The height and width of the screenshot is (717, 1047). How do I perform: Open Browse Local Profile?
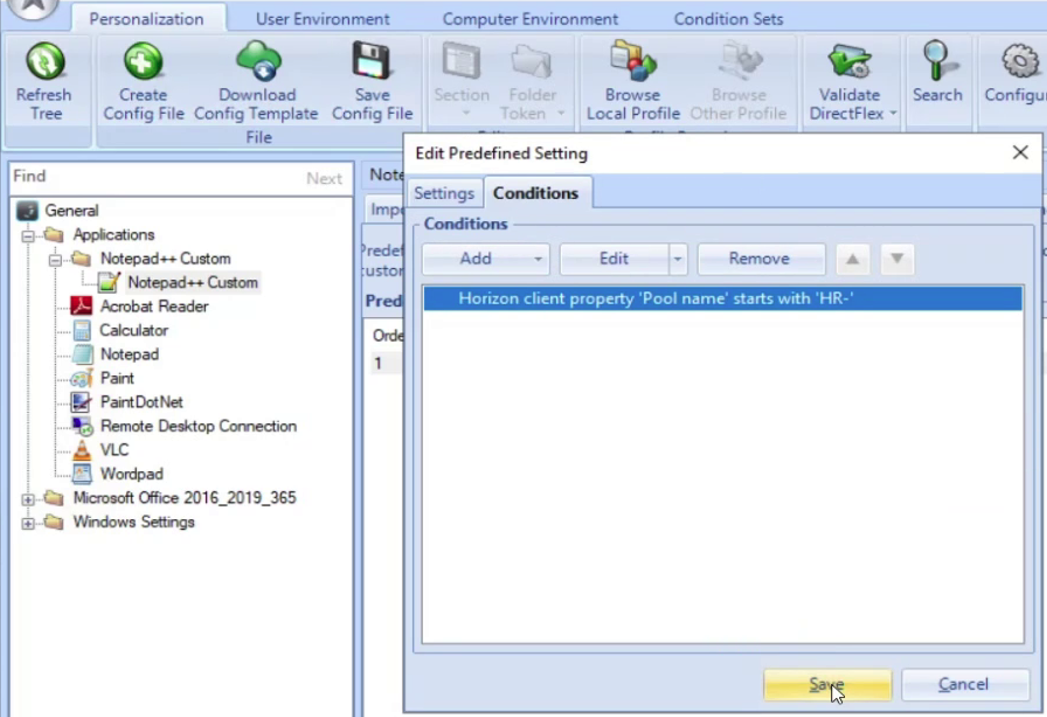click(632, 65)
